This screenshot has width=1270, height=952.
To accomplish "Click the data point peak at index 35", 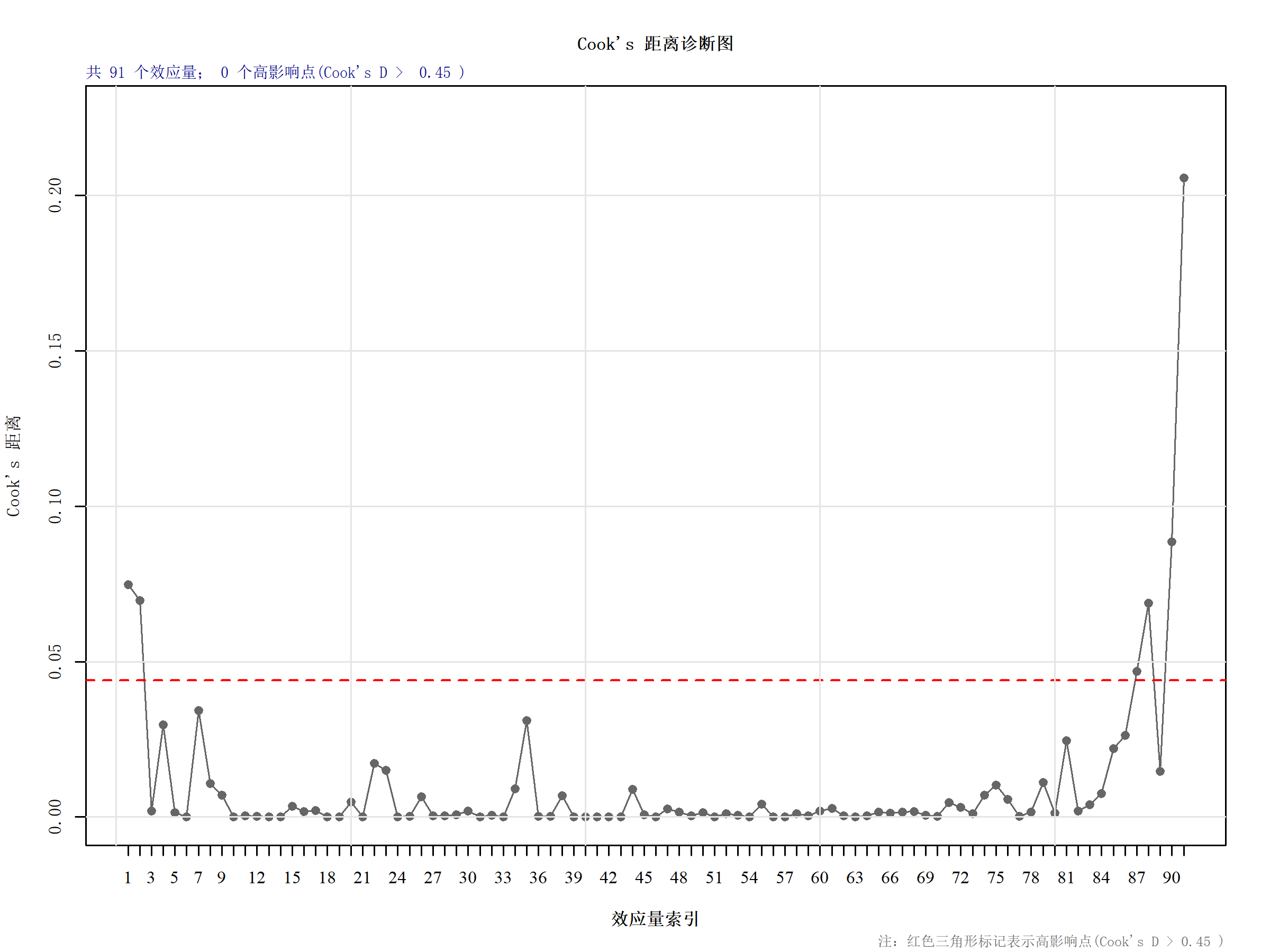I will (x=527, y=721).
